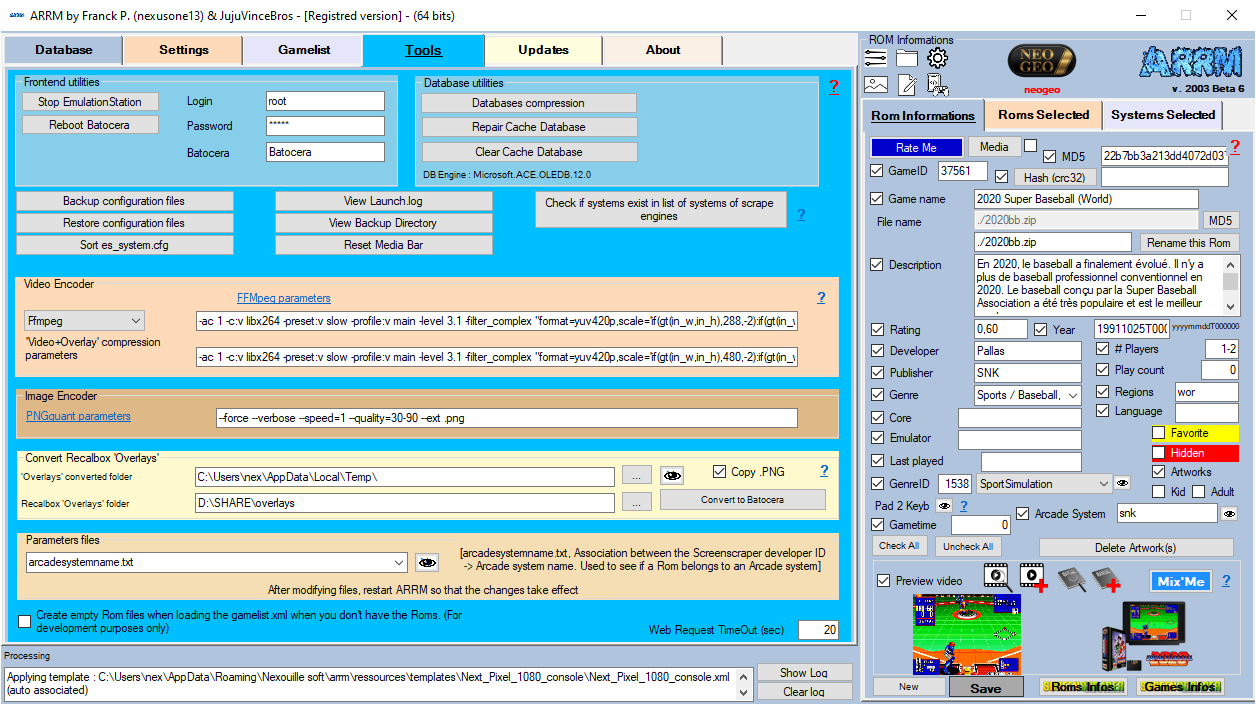The height and width of the screenshot is (705, 1256).
Task: Switch to the Gamelist tab
Action: (303, 50)
